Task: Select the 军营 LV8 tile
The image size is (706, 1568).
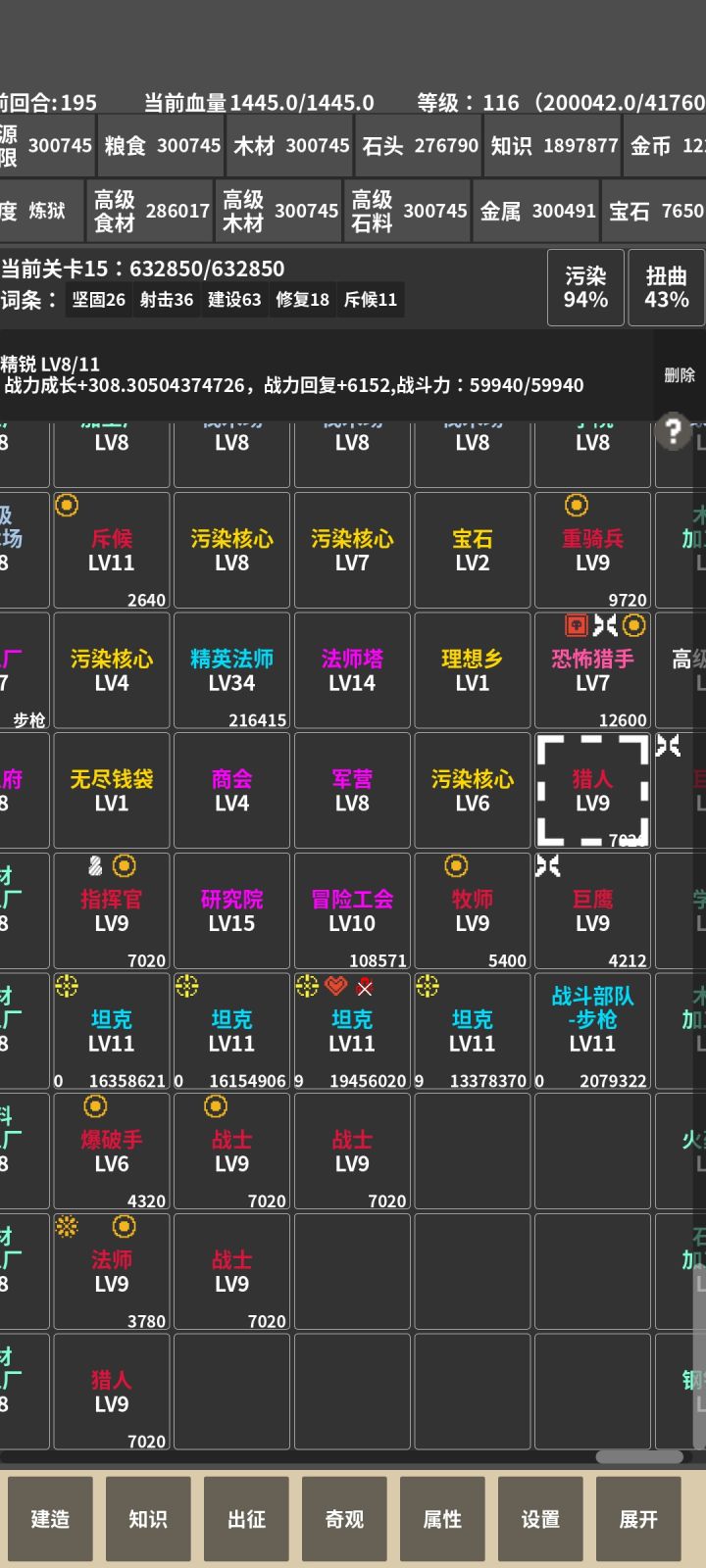Action: [x=352, y=791]
